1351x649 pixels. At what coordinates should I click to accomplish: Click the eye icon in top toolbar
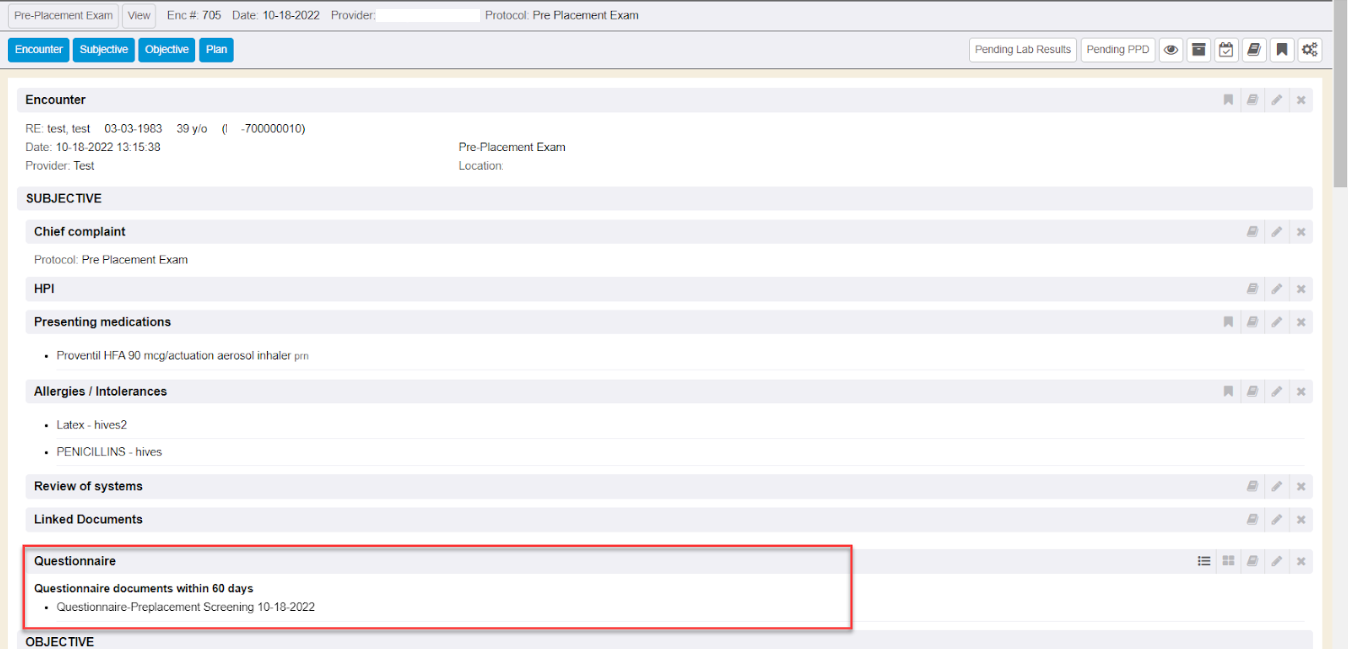(1170, 50)
